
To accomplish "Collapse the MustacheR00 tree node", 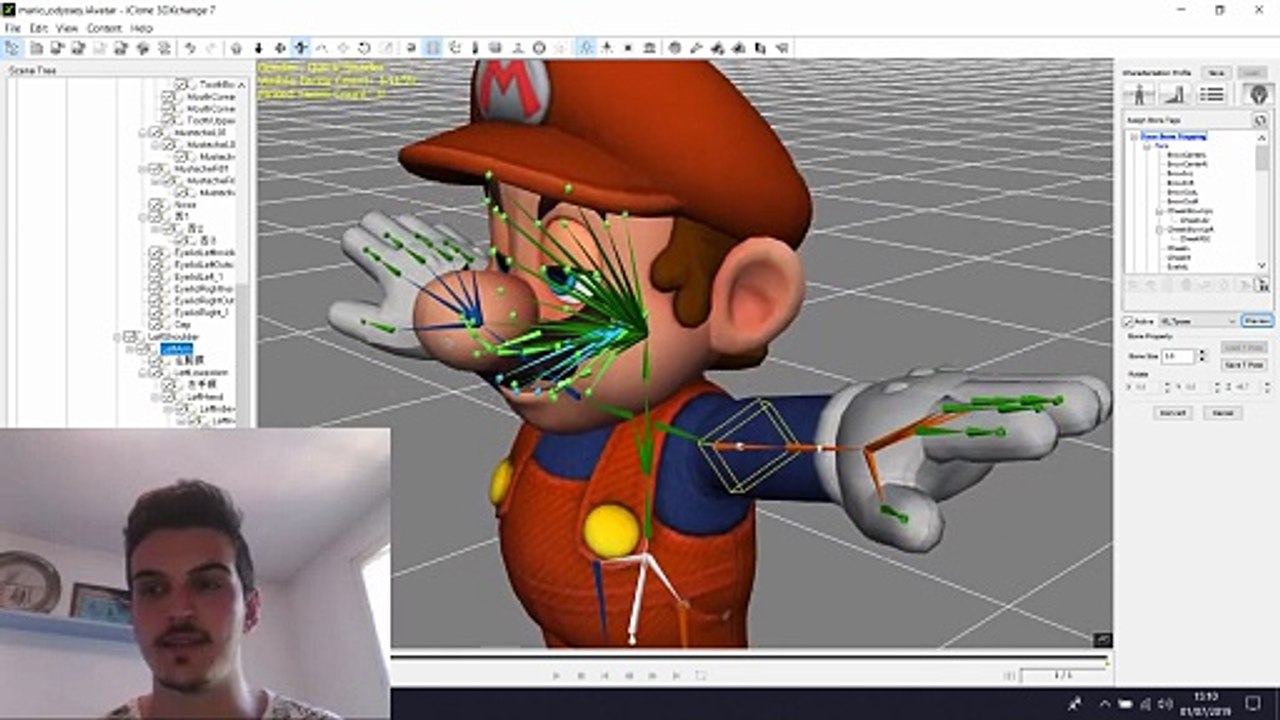I will 143,169.
